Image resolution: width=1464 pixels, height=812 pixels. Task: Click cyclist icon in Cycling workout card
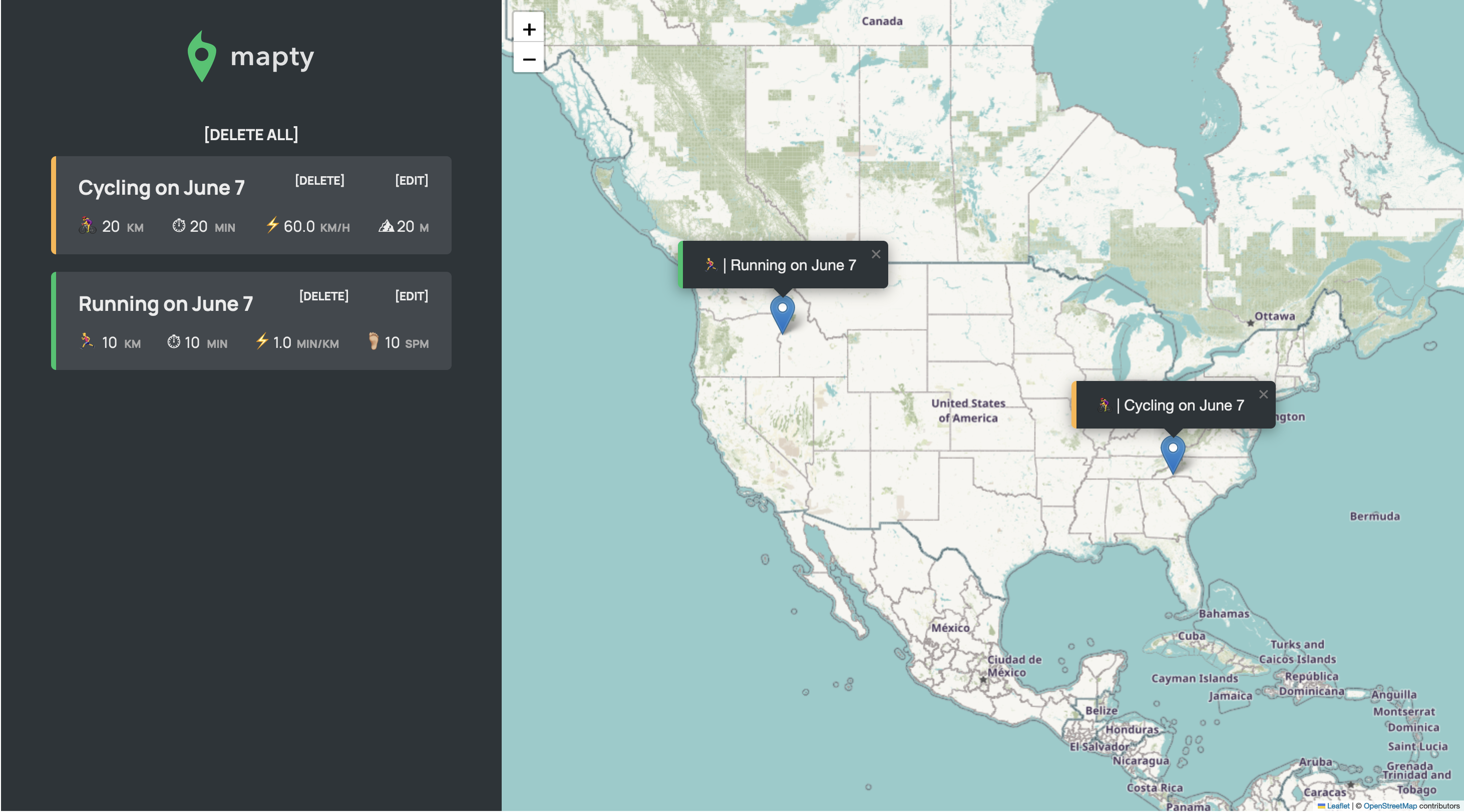click(87, 225)
